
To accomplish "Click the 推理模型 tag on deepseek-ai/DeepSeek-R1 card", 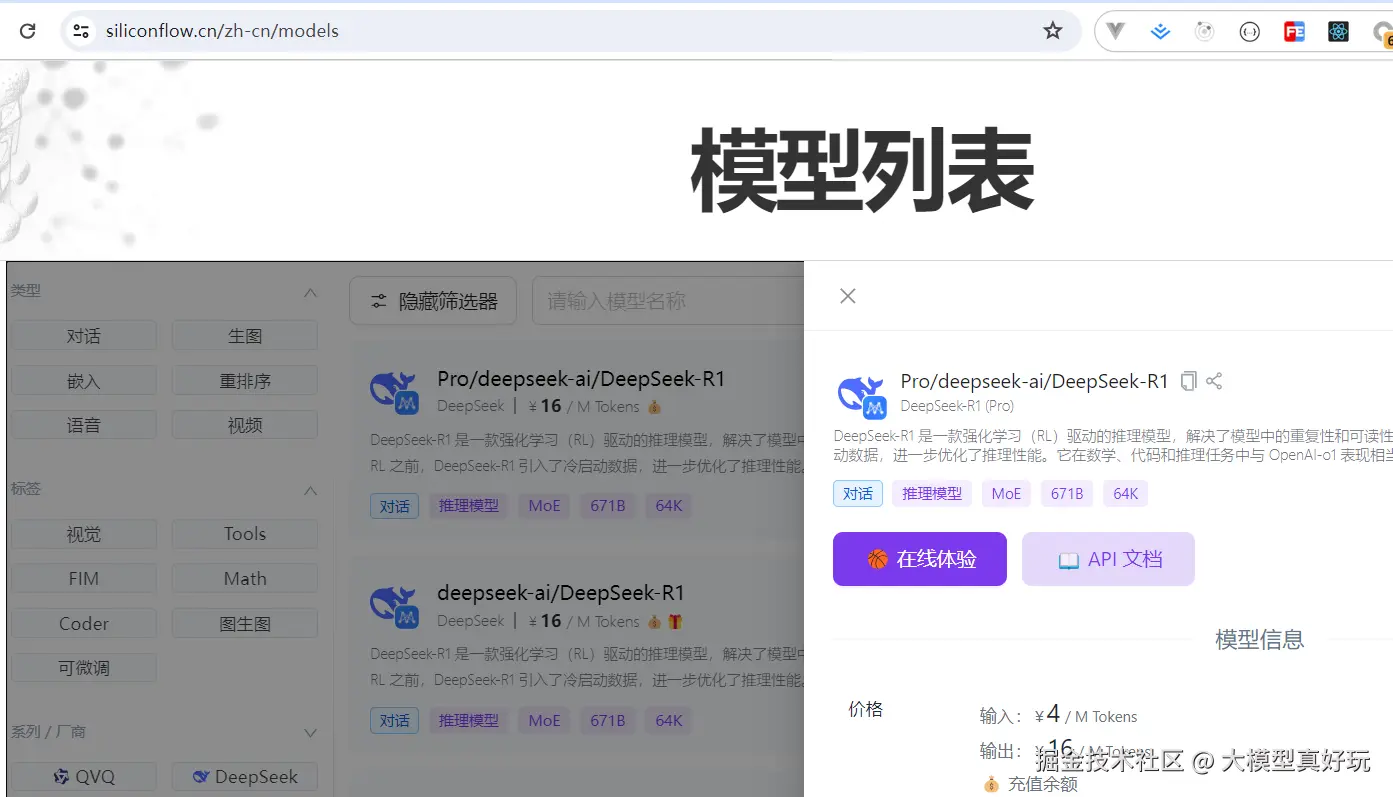I will pyautogui.click(x=469, y=720).
